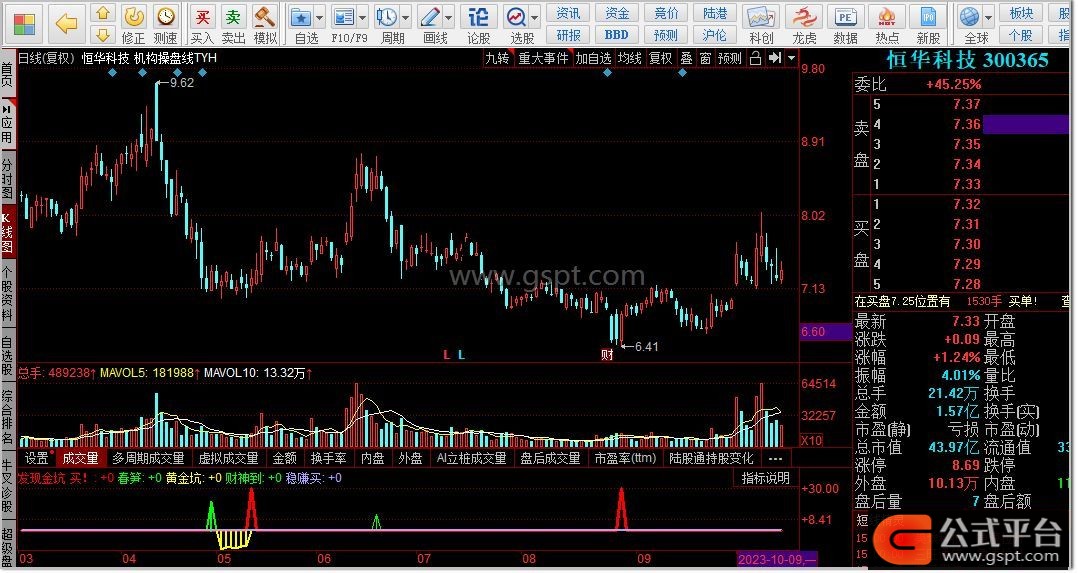Viewport: 1078px width, 573px height.
Task: Open the 模拟 simulated trading icon
Action: (x=265, y=24)
